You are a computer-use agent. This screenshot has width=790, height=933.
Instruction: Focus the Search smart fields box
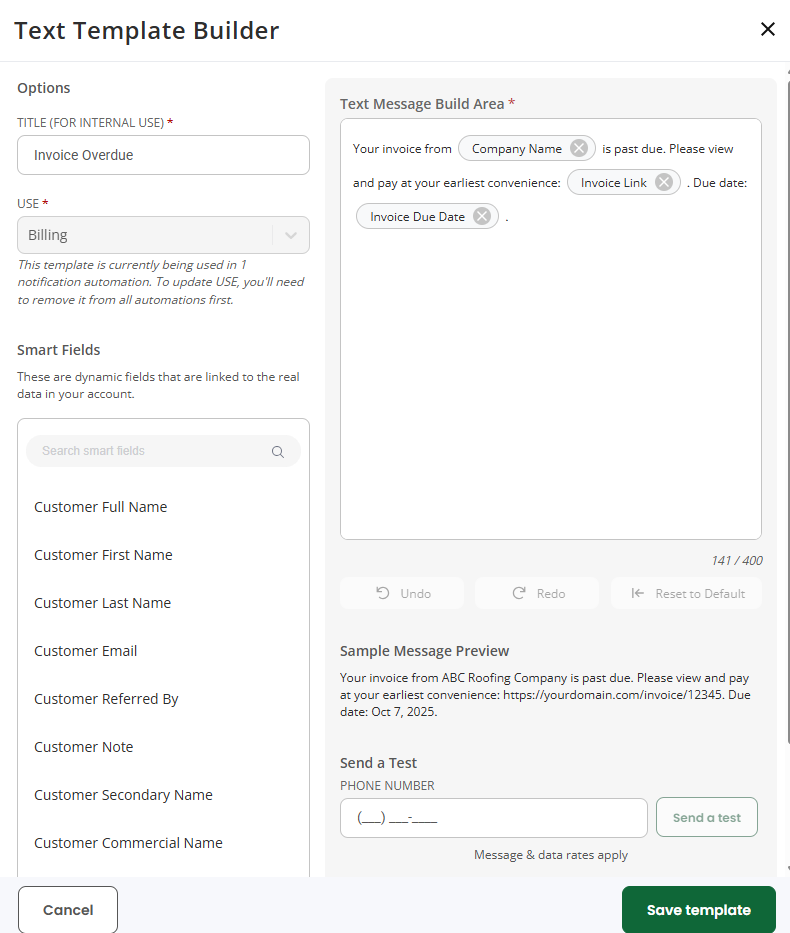[163, 451]
